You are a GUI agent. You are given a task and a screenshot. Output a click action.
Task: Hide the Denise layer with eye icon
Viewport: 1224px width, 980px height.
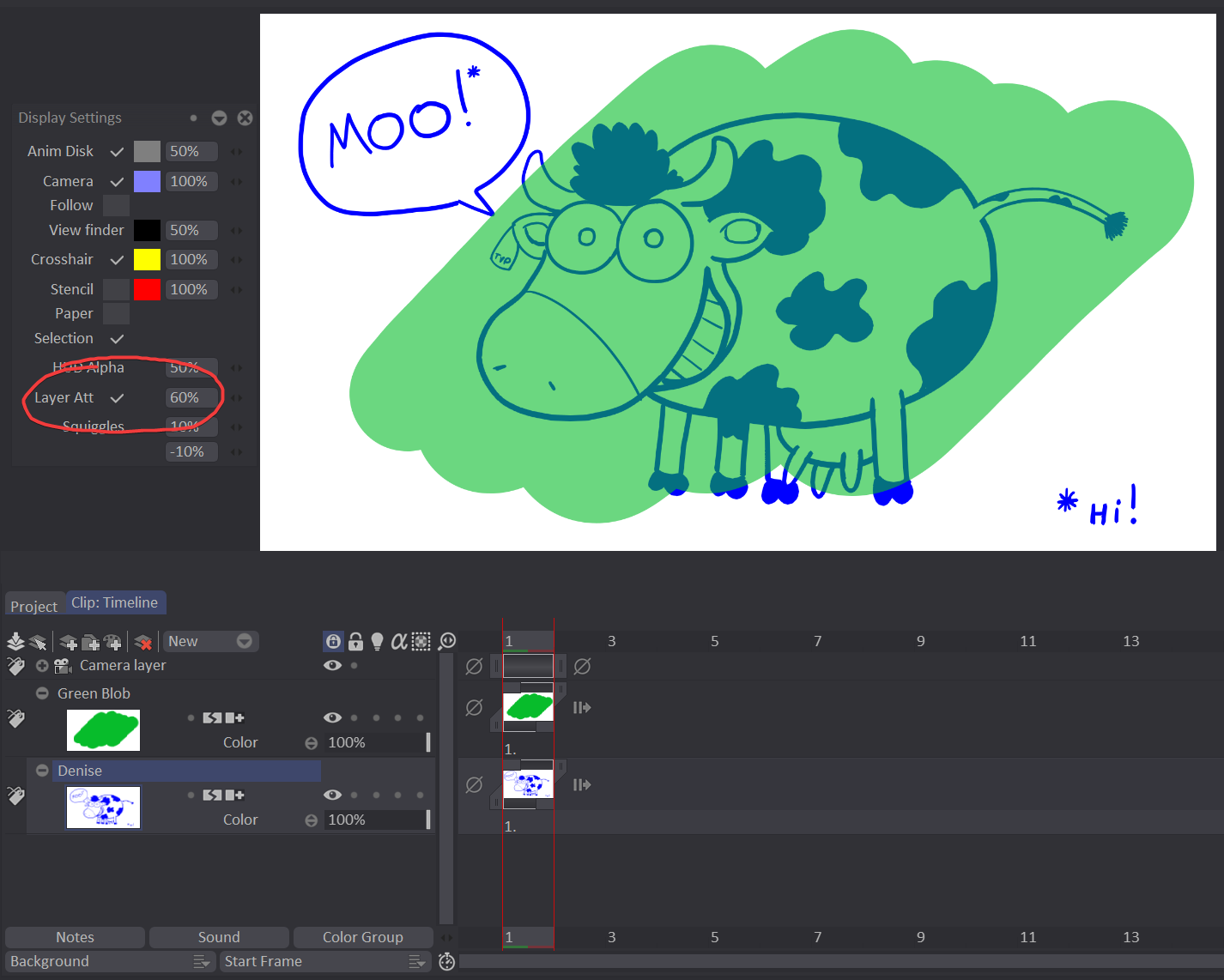(x=332, y=795)
